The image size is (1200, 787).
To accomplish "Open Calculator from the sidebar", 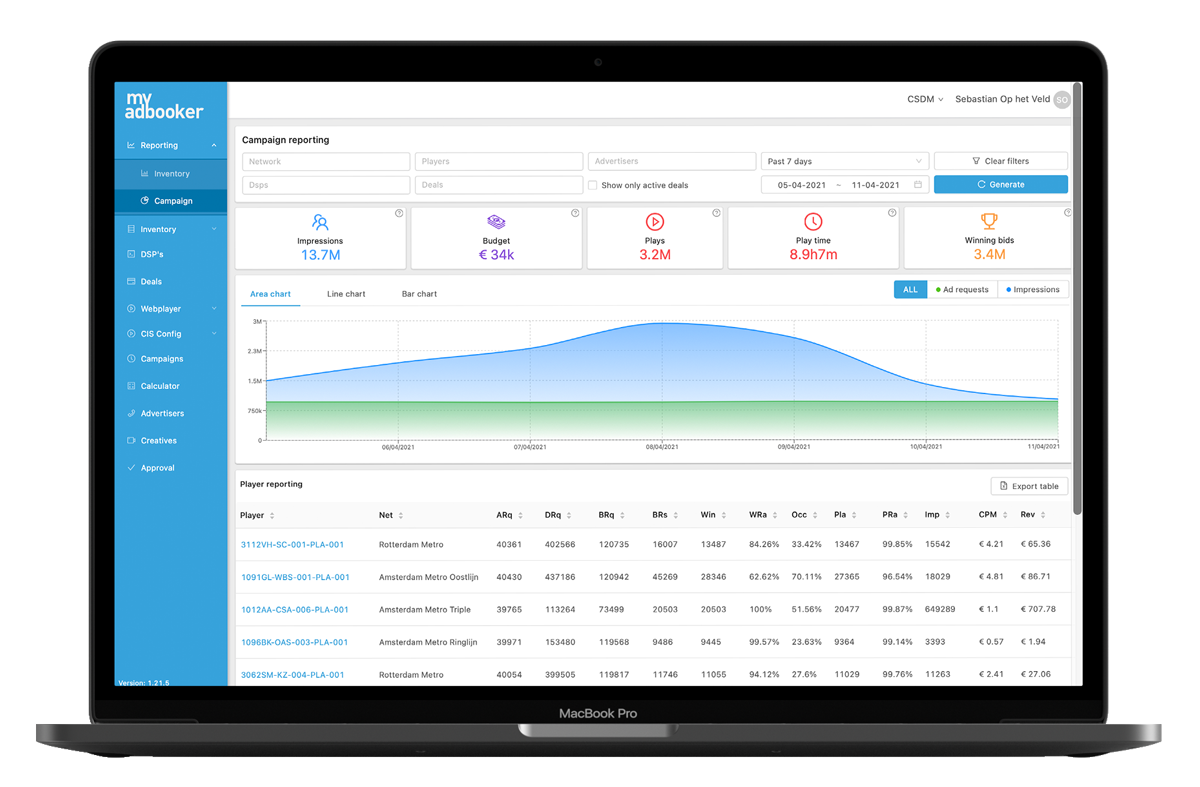I will pyautogui.click(x=160, y=386).
